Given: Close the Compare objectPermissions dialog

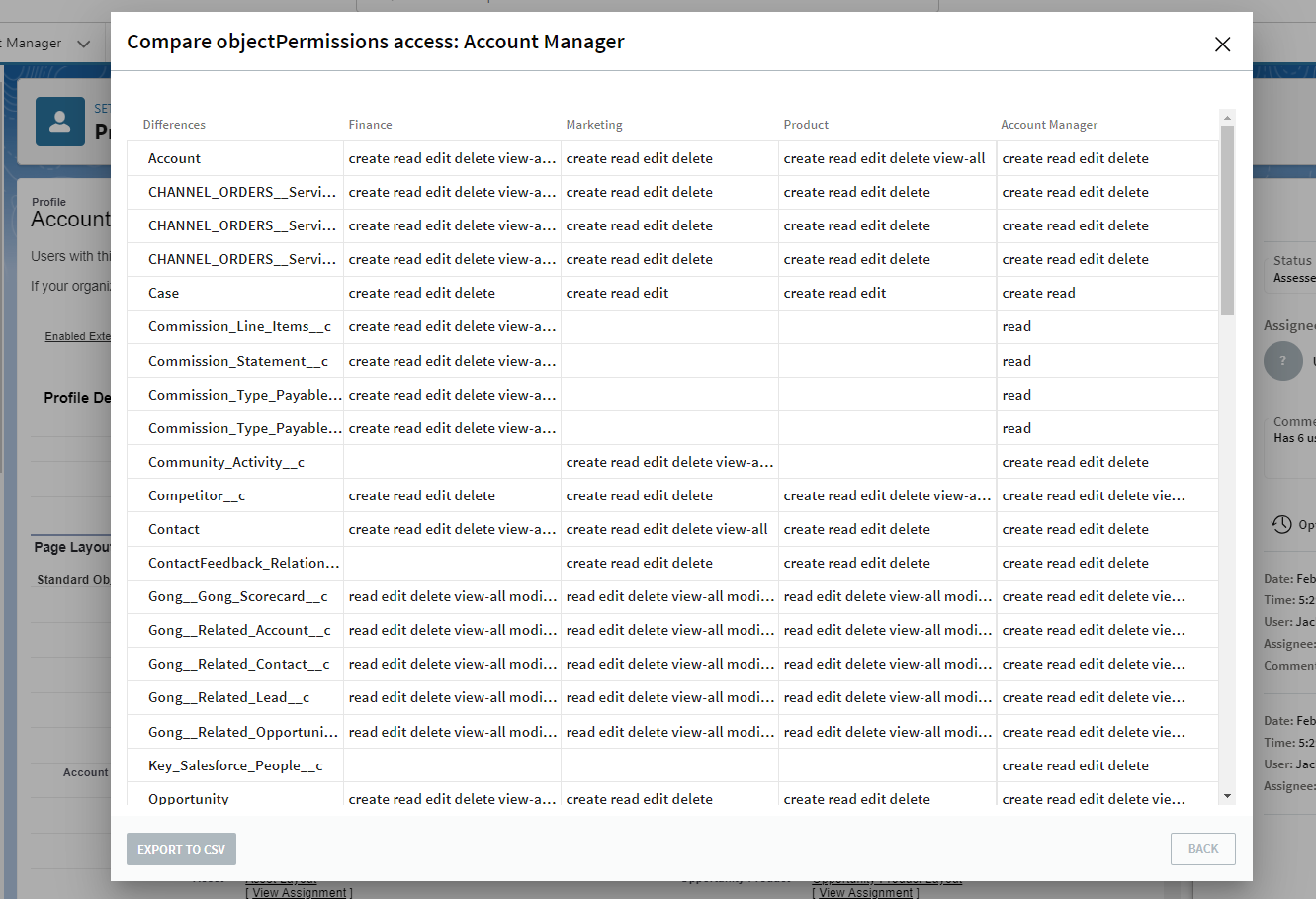Looking at the screenshot, I should [x=1223, y=45].
